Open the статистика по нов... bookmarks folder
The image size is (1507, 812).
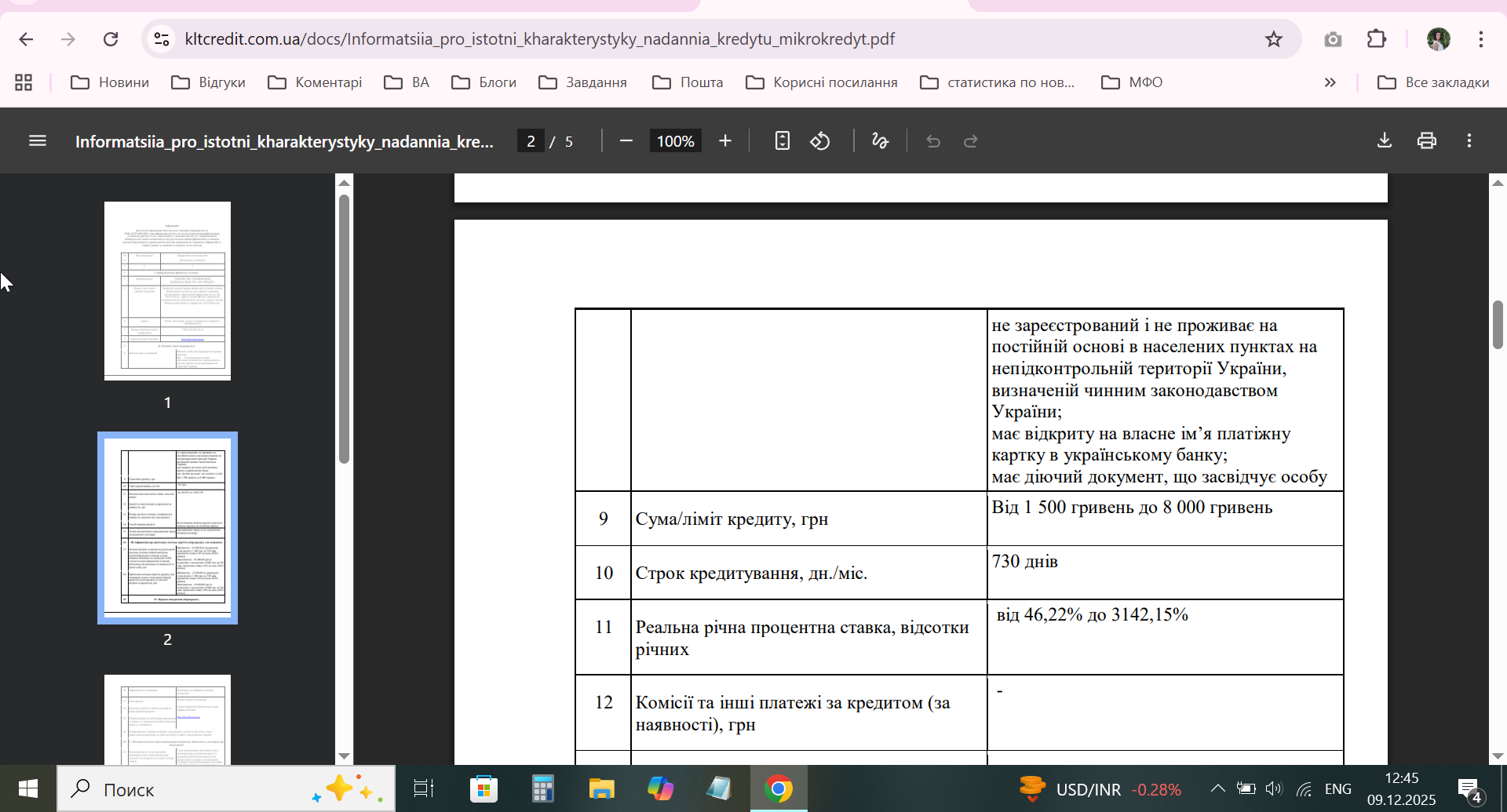(x=997, y=82)
